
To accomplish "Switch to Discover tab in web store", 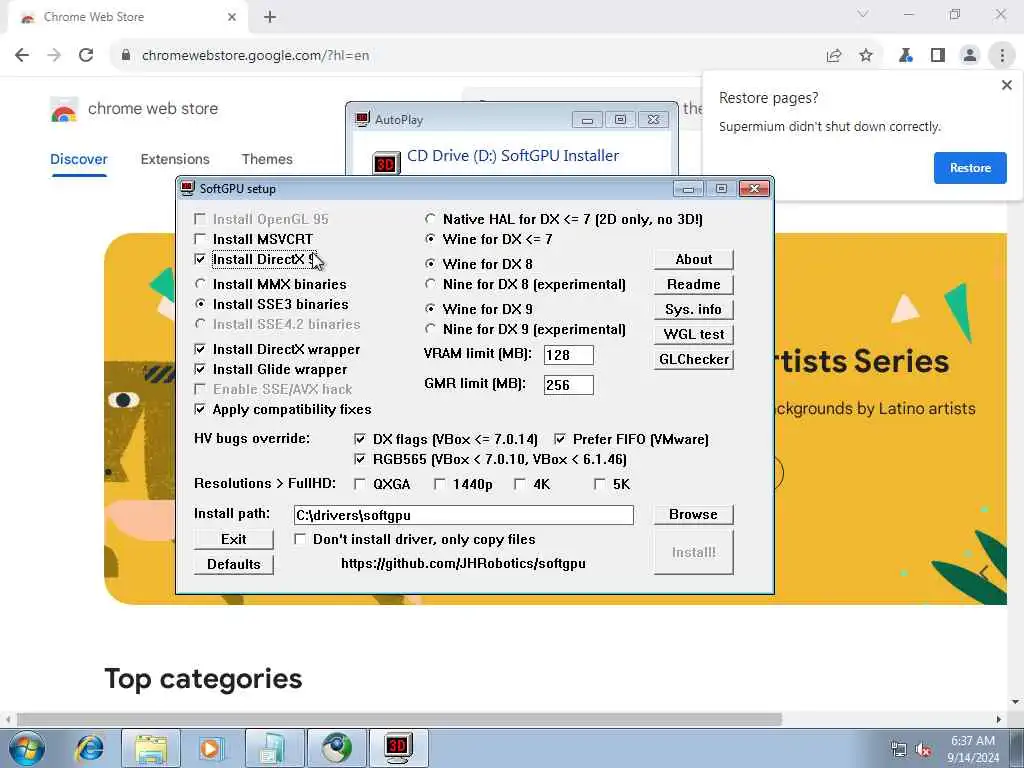I will [78, 159].
